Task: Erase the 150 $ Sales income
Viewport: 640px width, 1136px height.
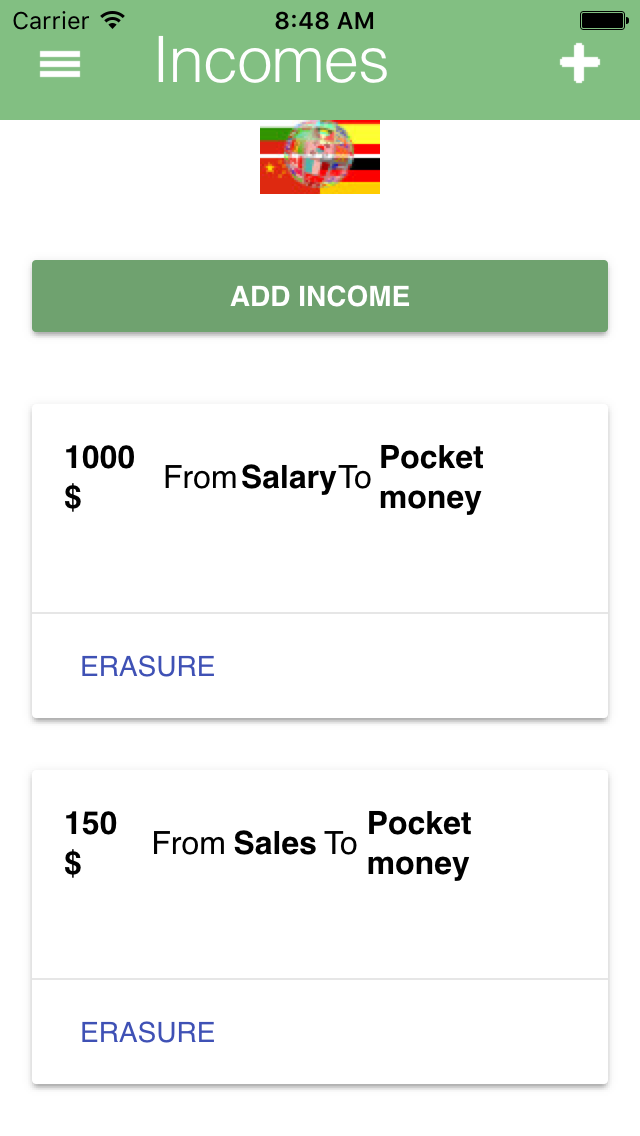Action: (148, 1032)
